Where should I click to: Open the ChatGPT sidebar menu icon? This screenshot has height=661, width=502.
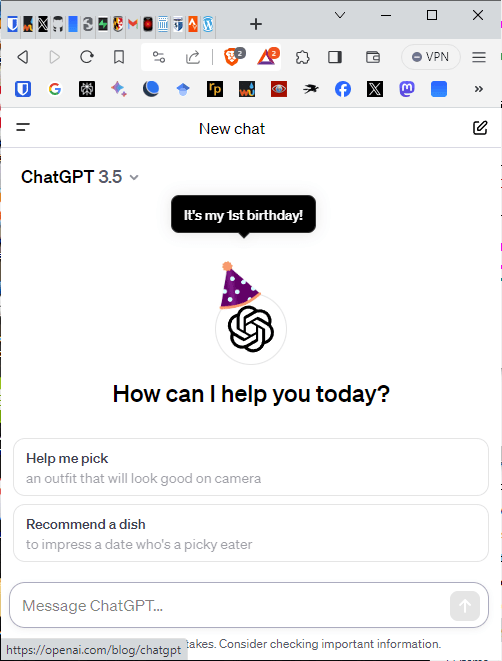[23, 127]
